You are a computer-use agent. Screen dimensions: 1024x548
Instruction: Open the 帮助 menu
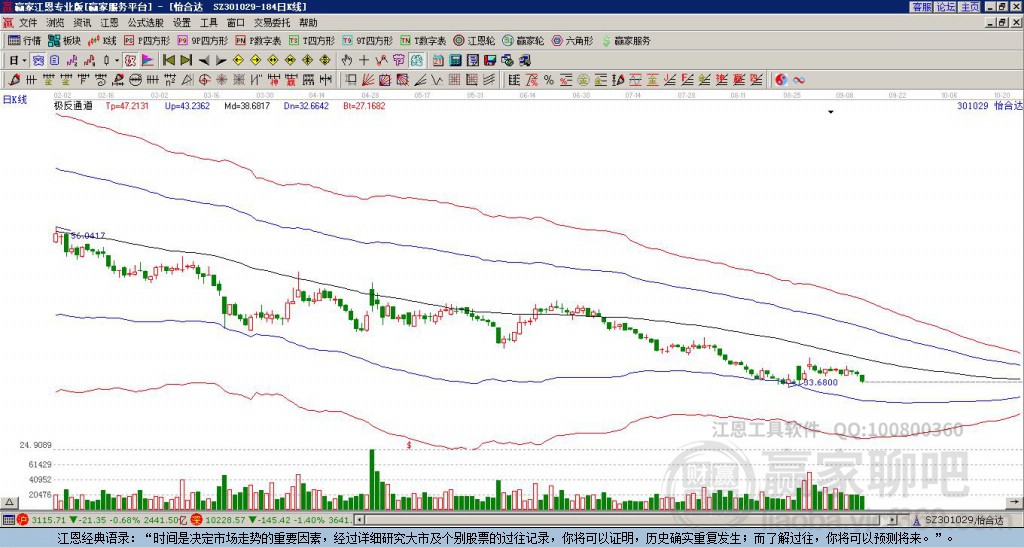(308, 23)
